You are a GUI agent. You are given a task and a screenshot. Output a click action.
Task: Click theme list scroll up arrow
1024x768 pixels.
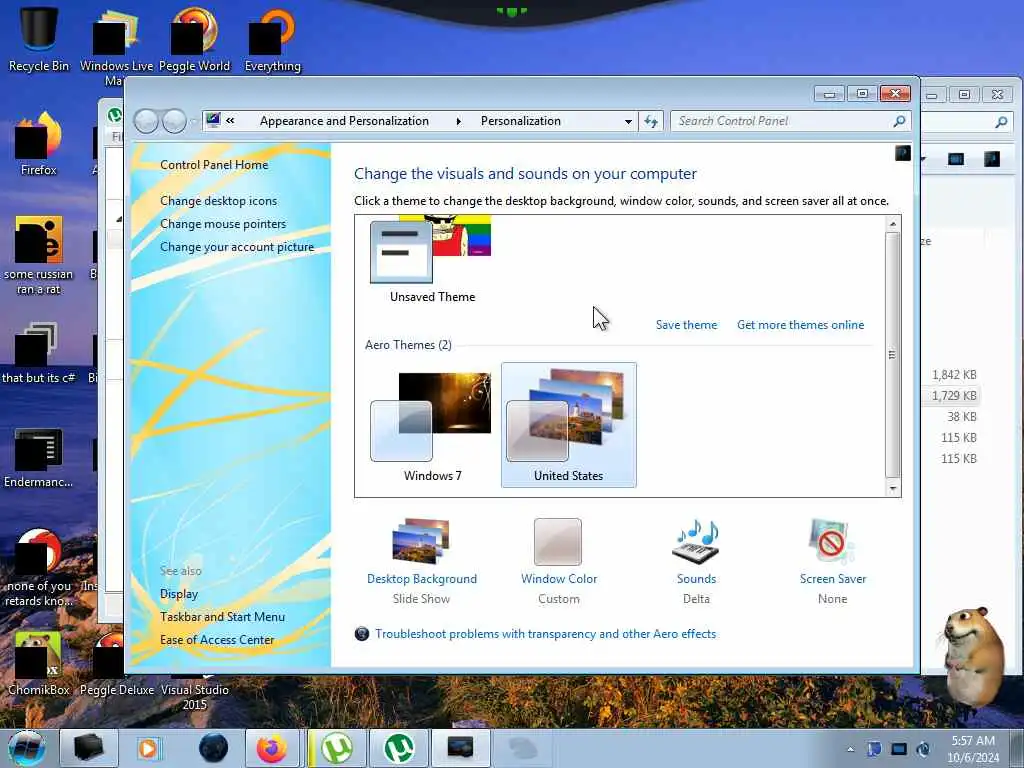point(893,224)
